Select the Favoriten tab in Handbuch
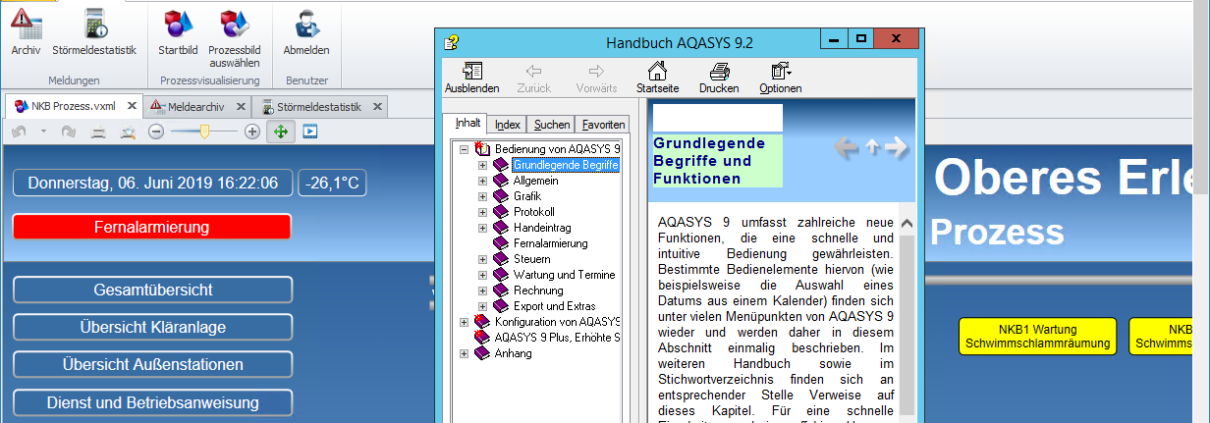The width and height of the screenshot is (1210, 423). [x=603, y=125]
